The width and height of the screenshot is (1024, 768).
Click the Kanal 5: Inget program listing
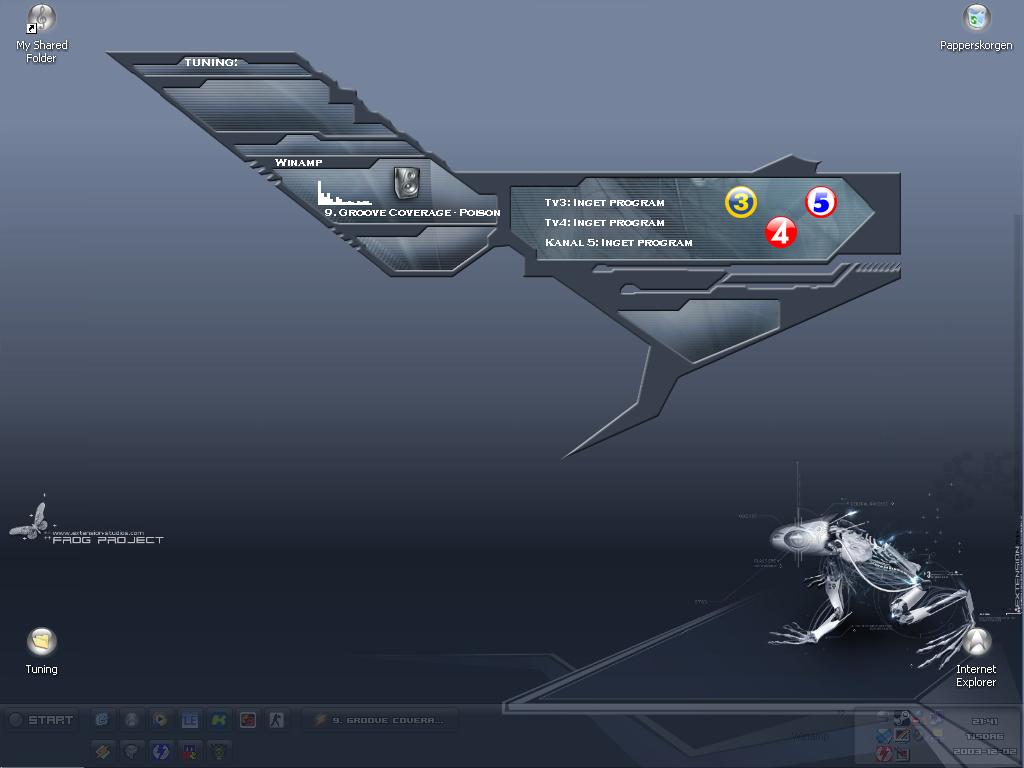click(618, 242)
